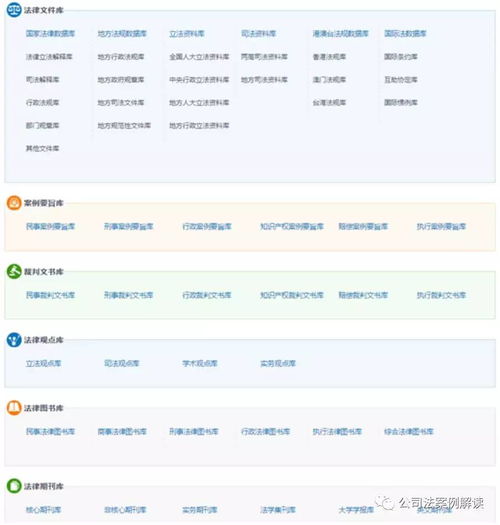Click the green document icon beside 法律期刊库
The height and width of the screenshot is (525, 500).
(14, 486)
